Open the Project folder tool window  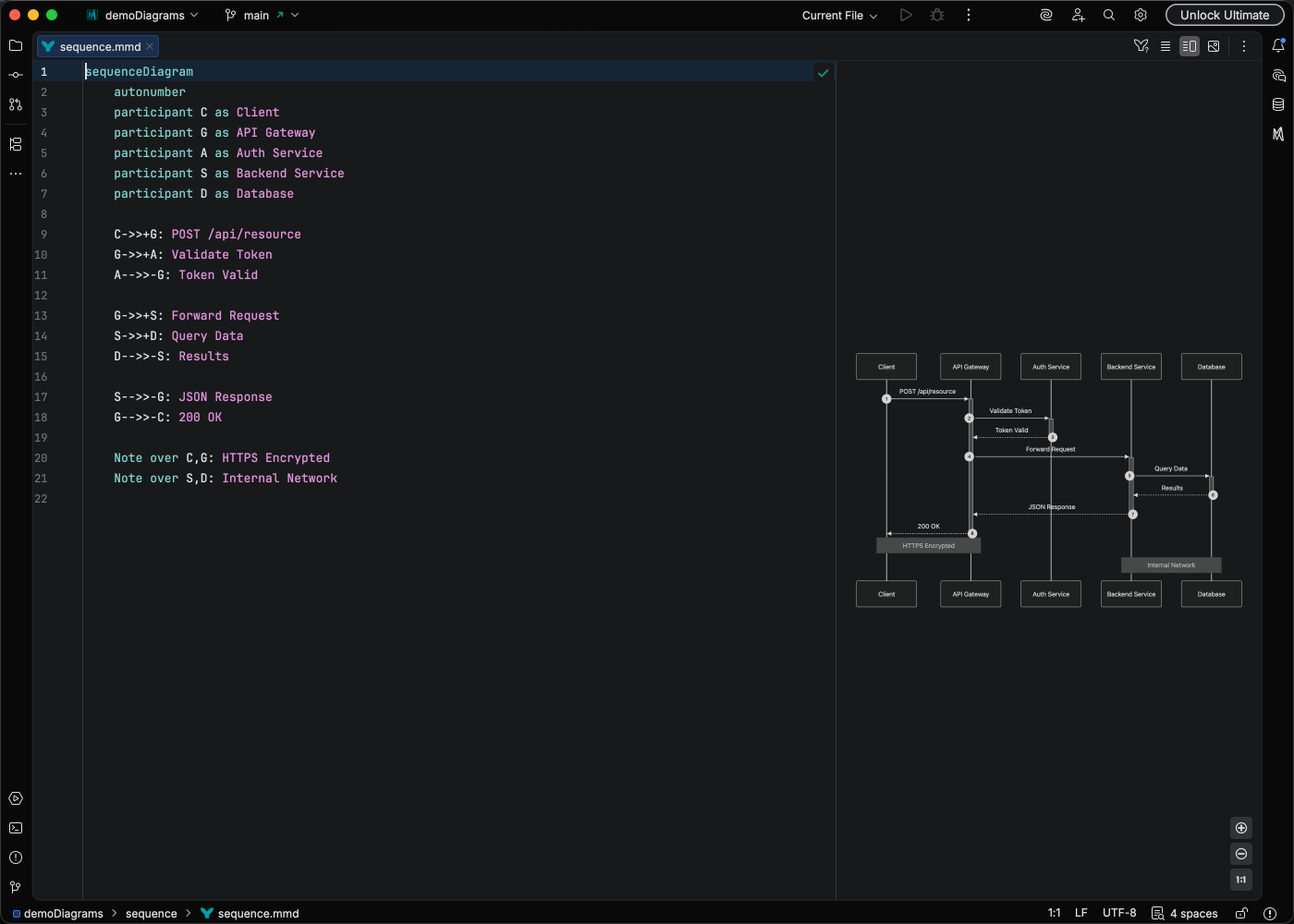16,45
